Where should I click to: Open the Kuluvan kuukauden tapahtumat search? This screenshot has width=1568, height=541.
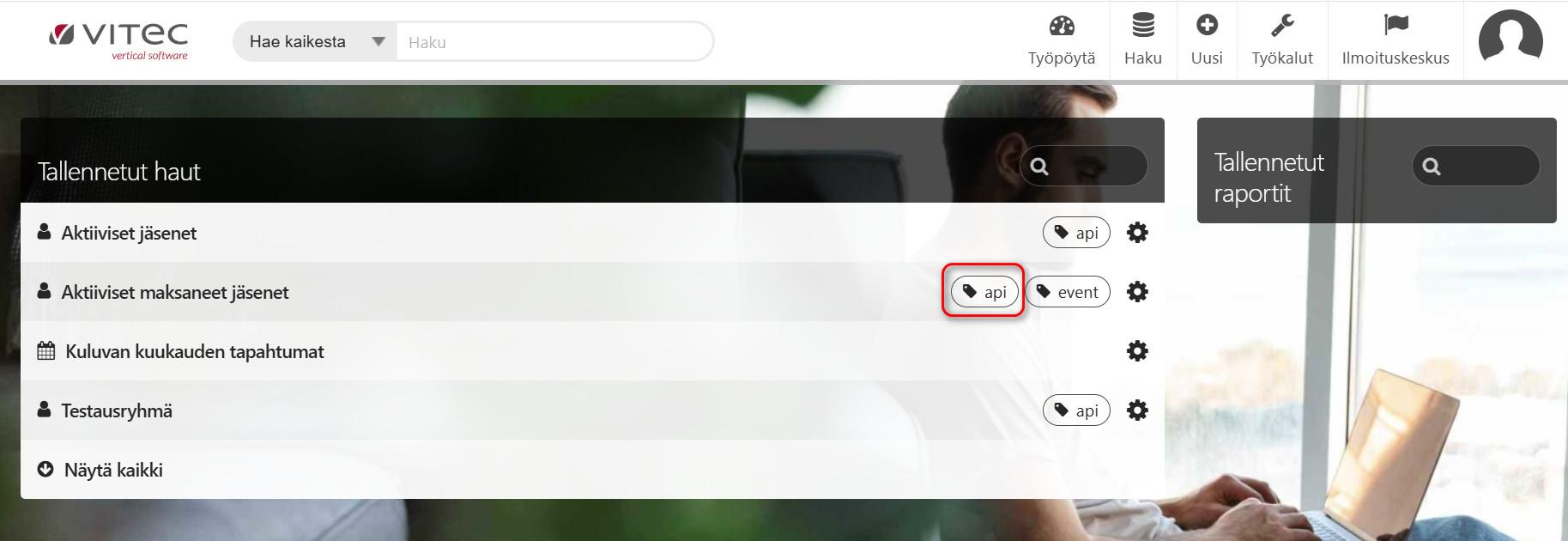pyautogui.click(x=195, y=351)
